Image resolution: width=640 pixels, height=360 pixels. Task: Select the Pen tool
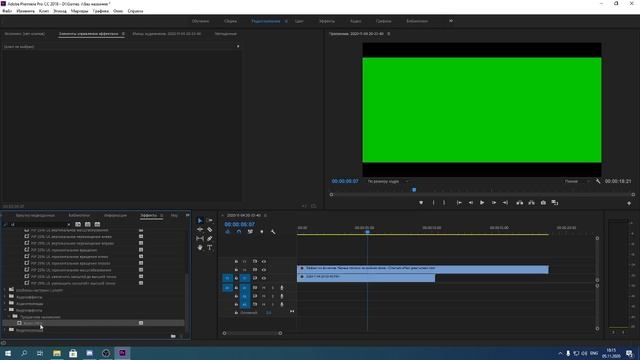click(209, 238)
